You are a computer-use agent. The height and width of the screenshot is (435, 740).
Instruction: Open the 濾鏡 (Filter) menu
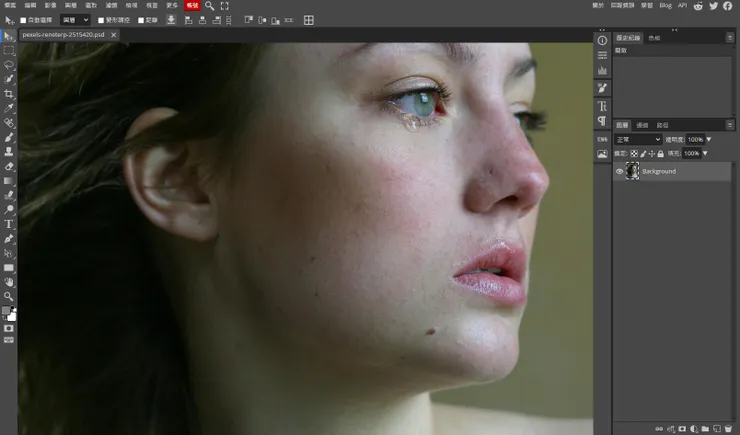(111, 6)
